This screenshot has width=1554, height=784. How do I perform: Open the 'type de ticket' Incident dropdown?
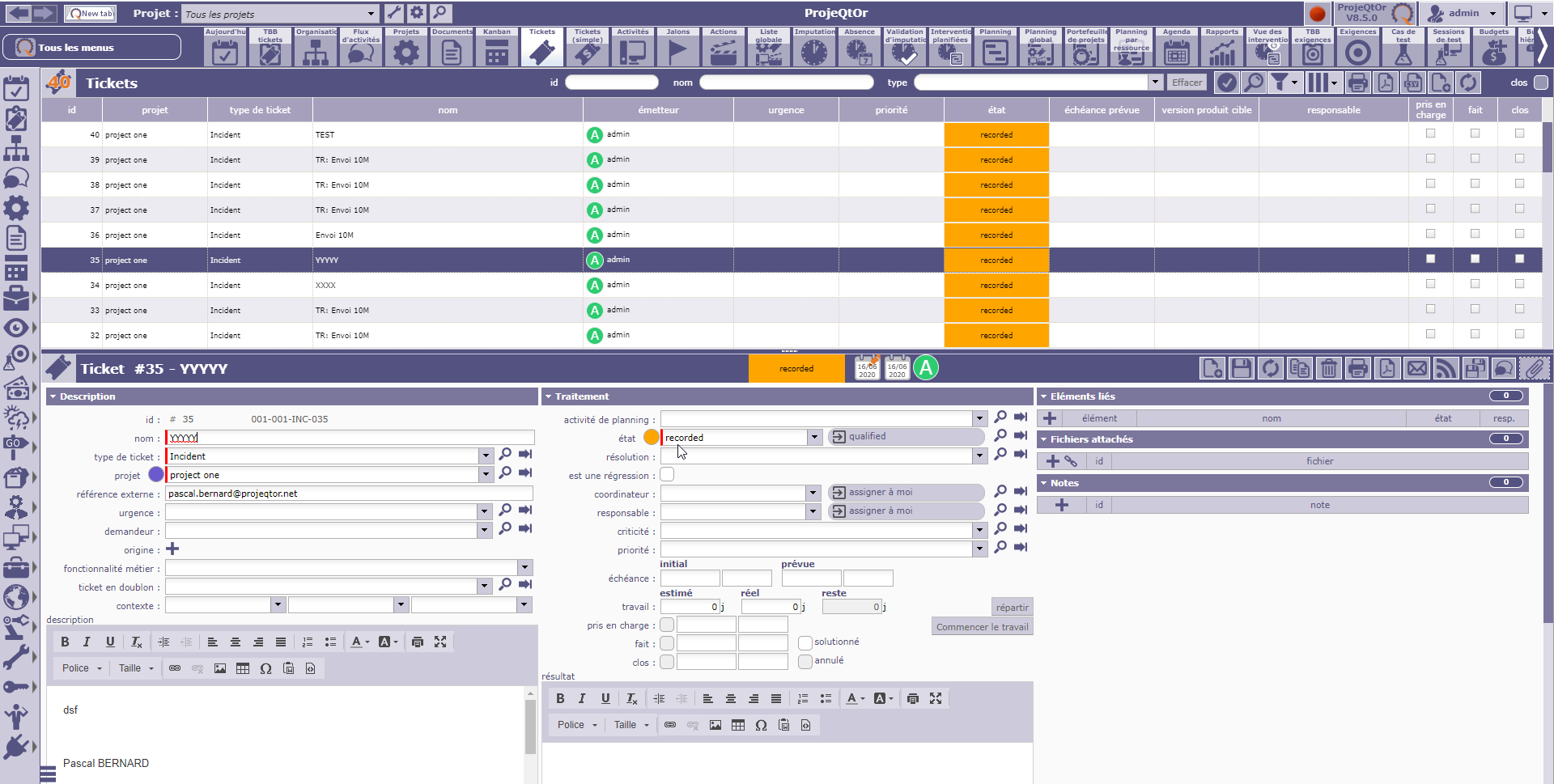point(486,456)
